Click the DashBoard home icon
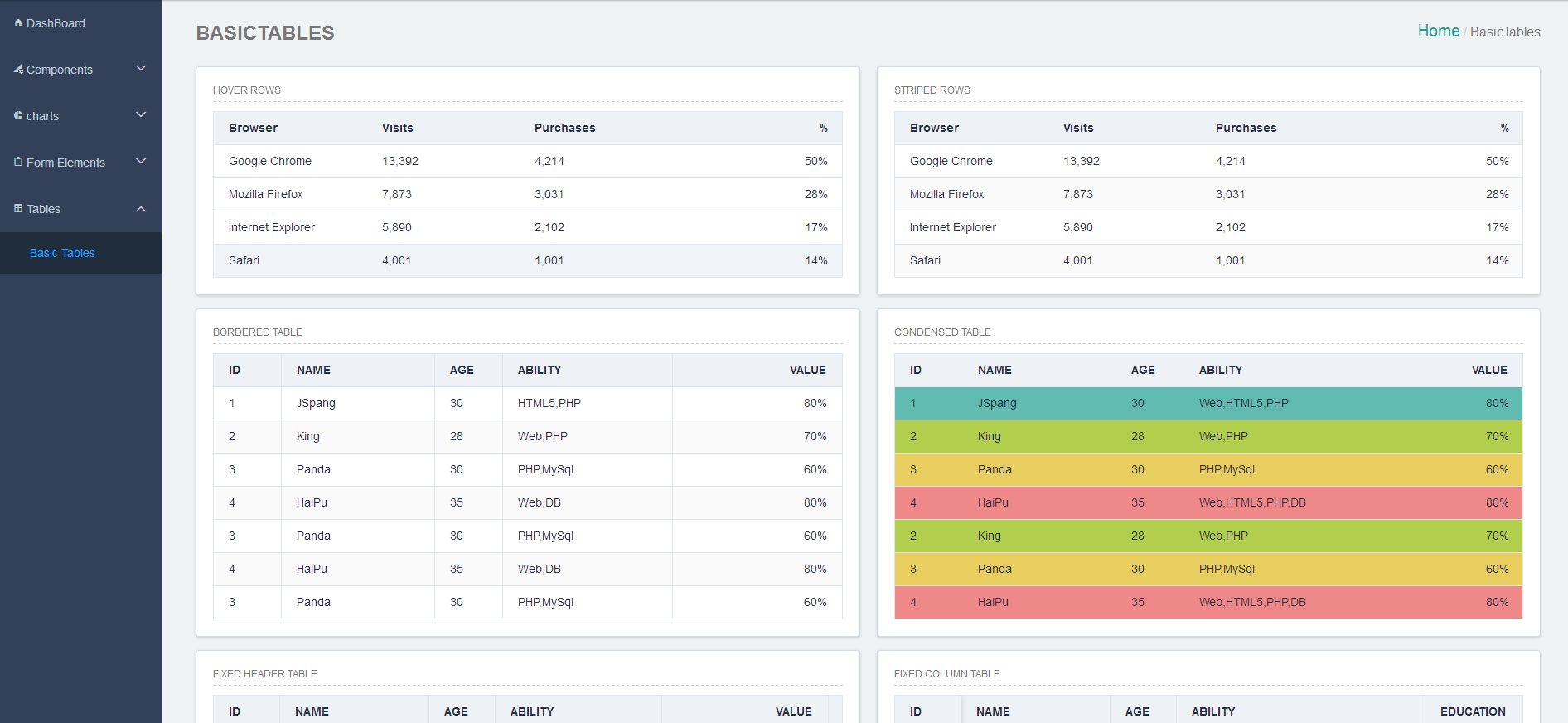The image size is (1568, 723). pyautogui.click(x=18, y=22)
